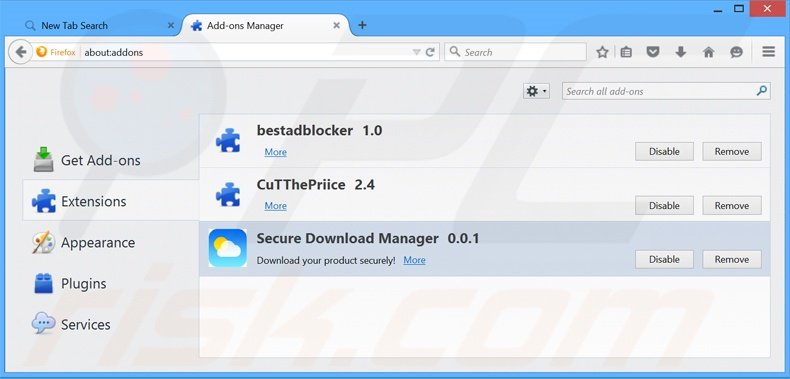Click the Firefox identity icon
The height and width of the screenshot is (379, 790).
[41, 52]
